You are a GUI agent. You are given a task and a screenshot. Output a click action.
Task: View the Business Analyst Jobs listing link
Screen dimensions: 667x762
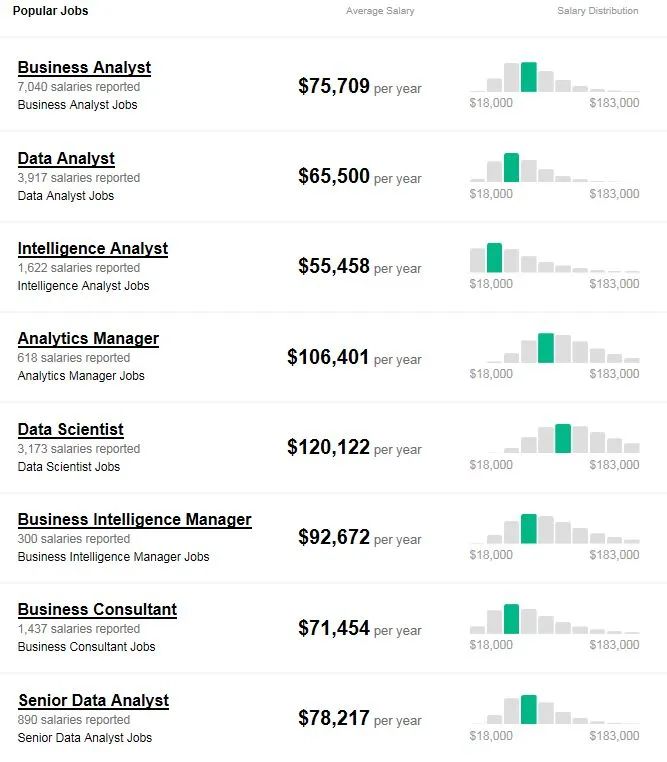point(78,105)
